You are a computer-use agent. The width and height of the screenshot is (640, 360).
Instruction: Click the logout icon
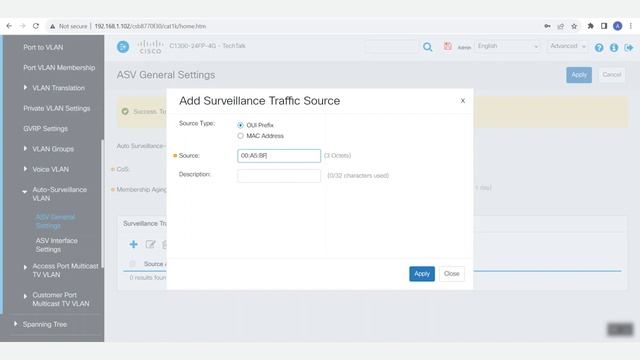pyautogui.click(x=629, y=47)
